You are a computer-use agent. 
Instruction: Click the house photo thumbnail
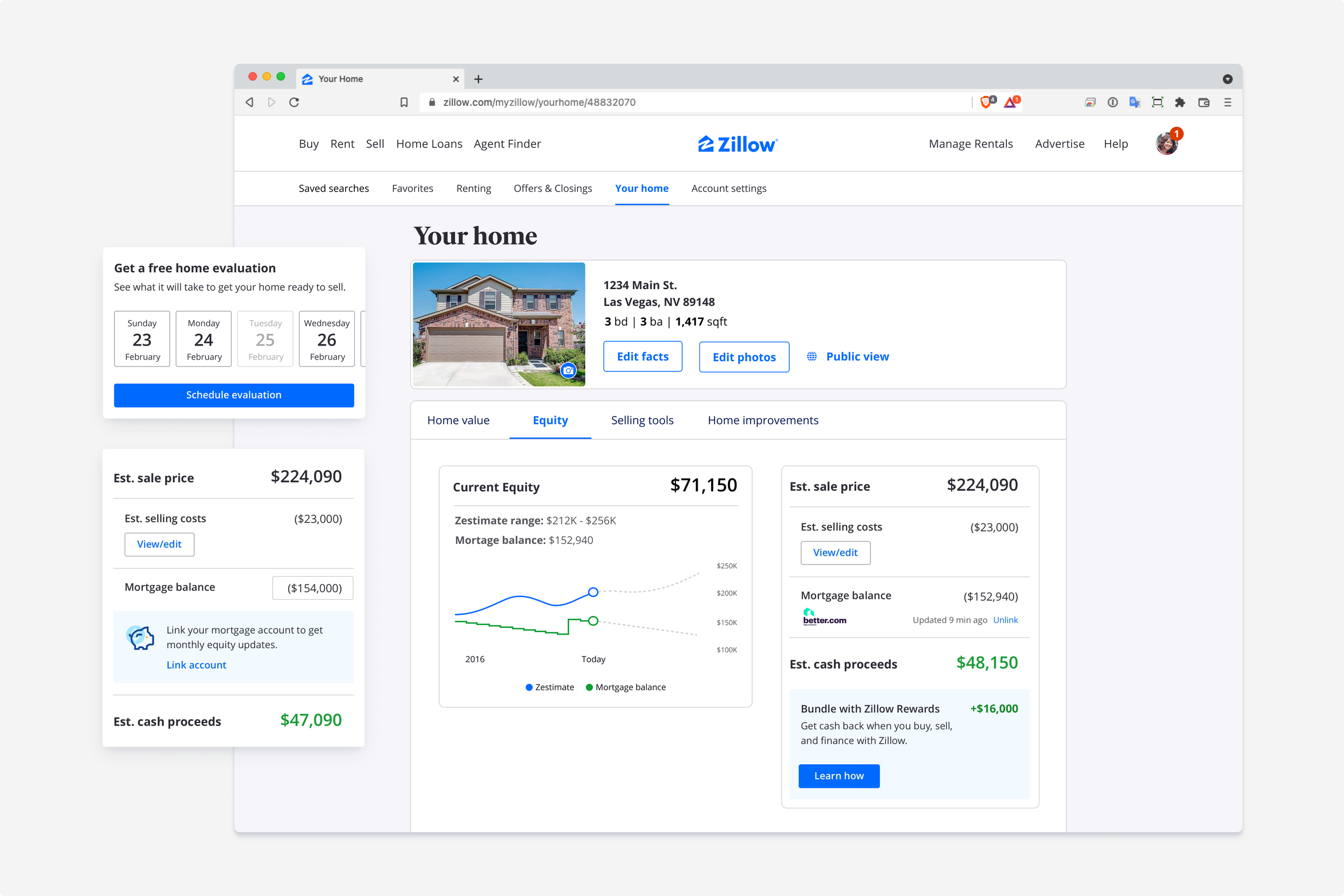(x=499, y=325)
